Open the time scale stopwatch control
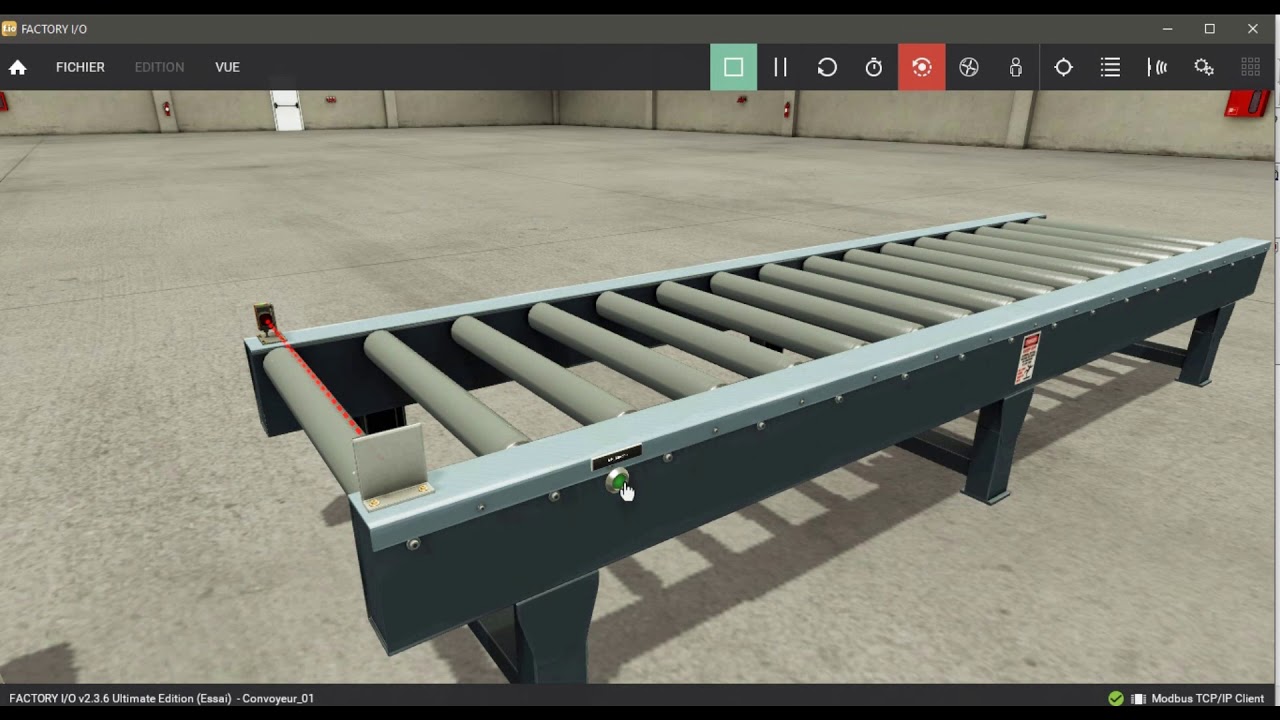Screen dimensions: 1280x720 pyautogui.click(x=874, y=67)
